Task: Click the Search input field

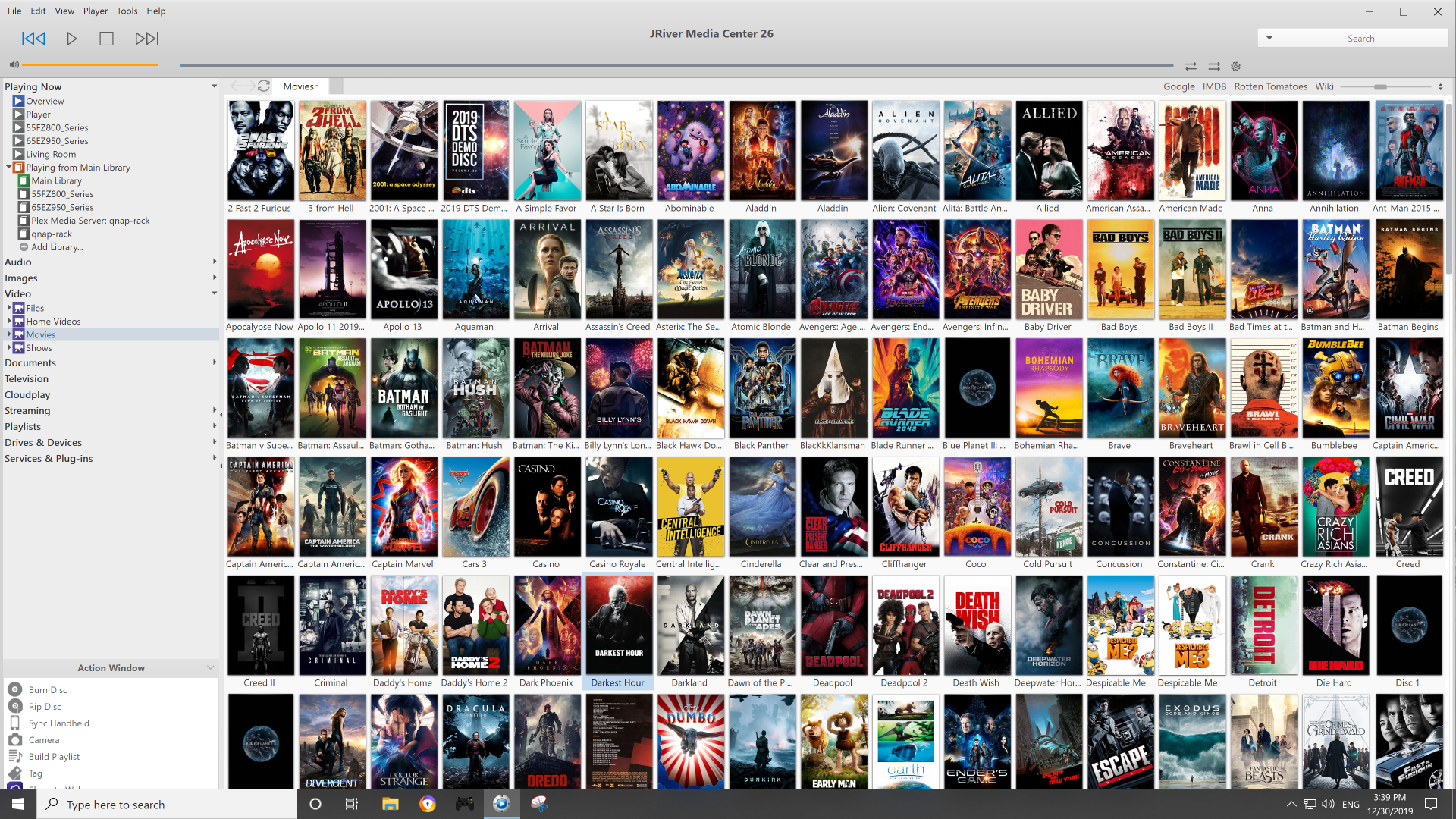Action: [1360, 38]
